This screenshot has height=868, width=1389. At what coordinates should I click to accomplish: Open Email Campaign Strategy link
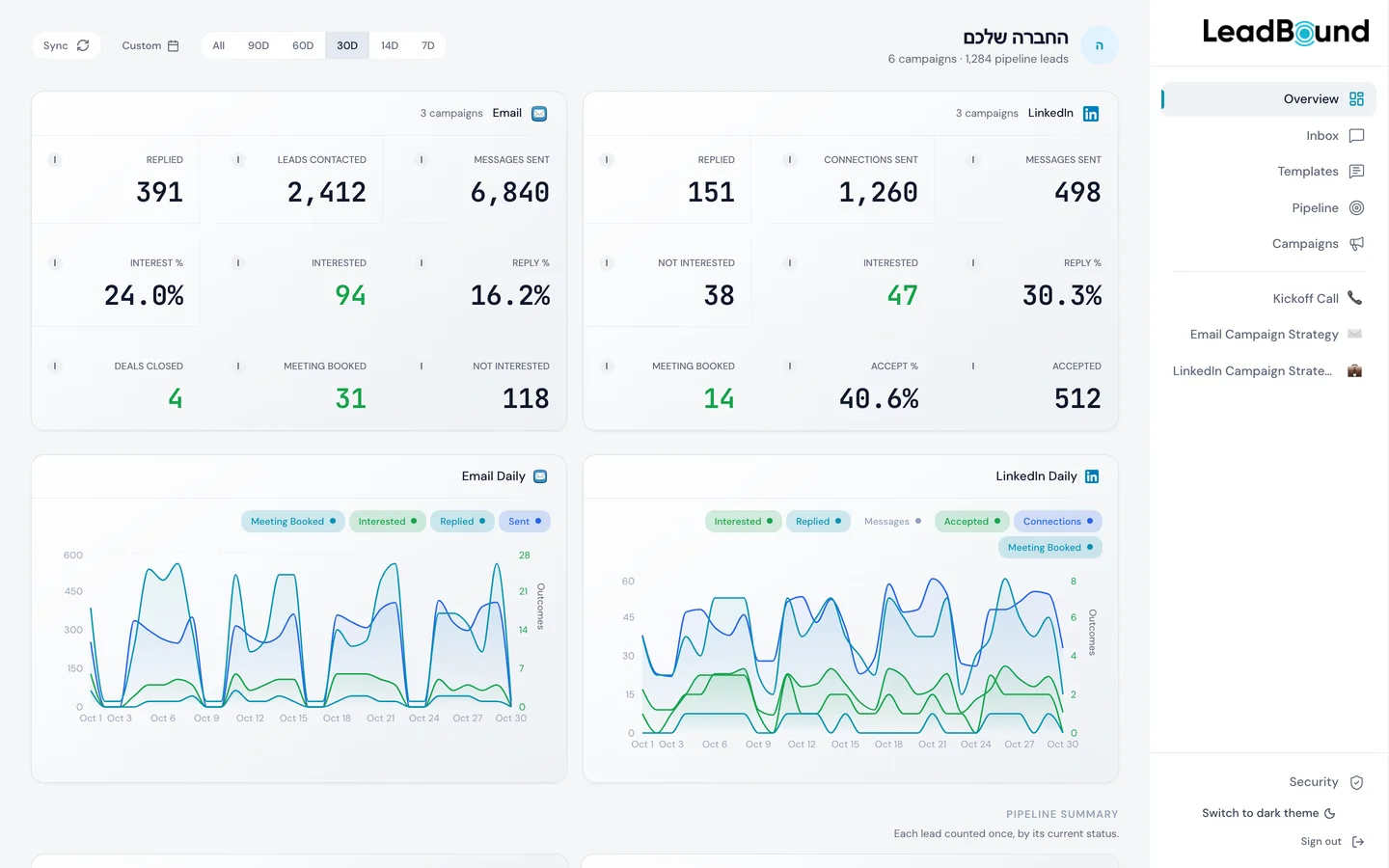(1268, 335)
